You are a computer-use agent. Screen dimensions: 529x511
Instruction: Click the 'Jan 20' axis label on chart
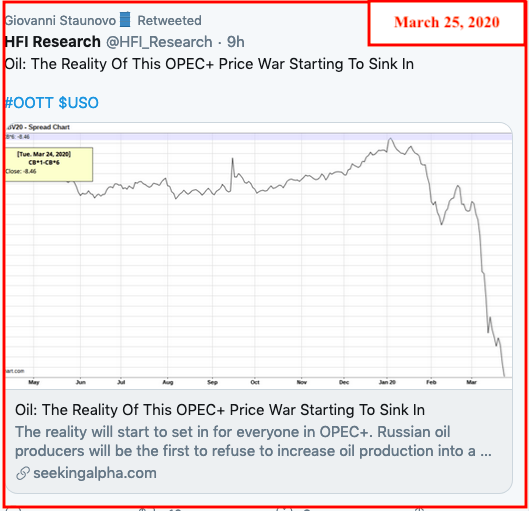point(387,382)
